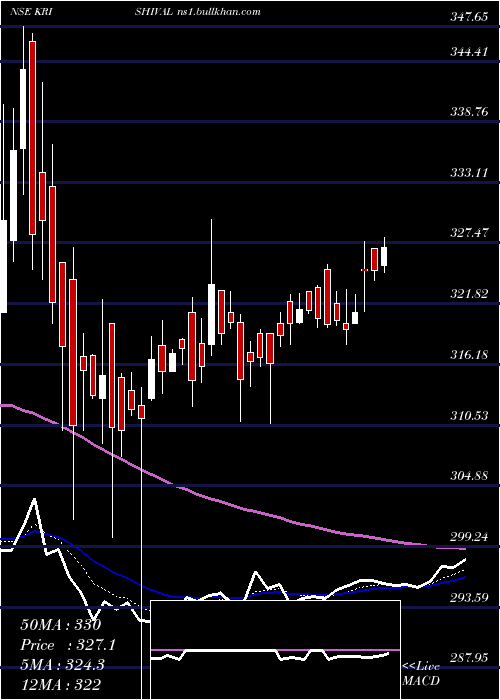Click the 338.76 price level label
The width and height of the screenshot is (500, 700).
pyautogui.click(x=468, y=112)
